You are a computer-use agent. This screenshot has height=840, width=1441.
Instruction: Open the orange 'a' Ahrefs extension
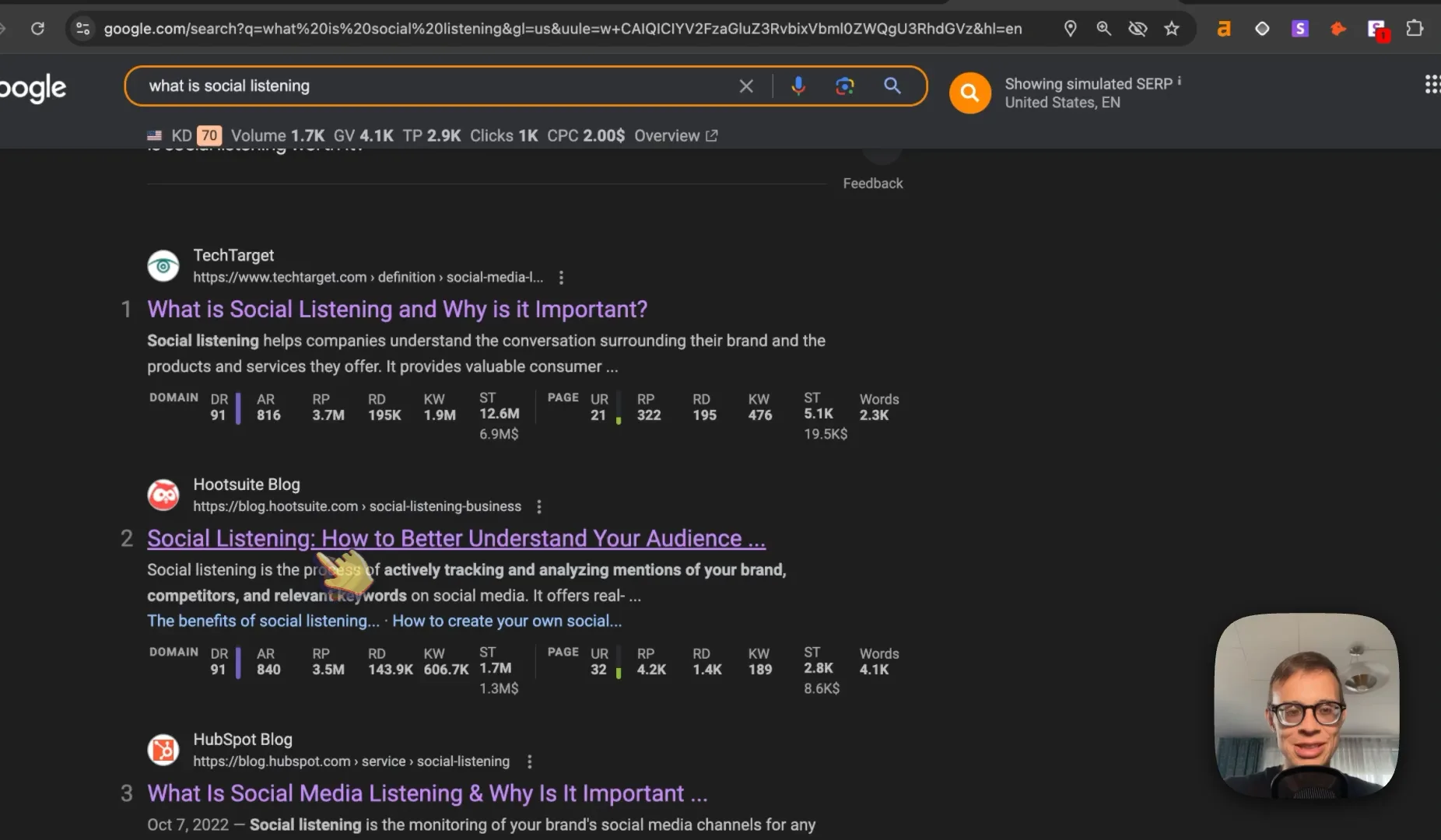[1224, 29]
